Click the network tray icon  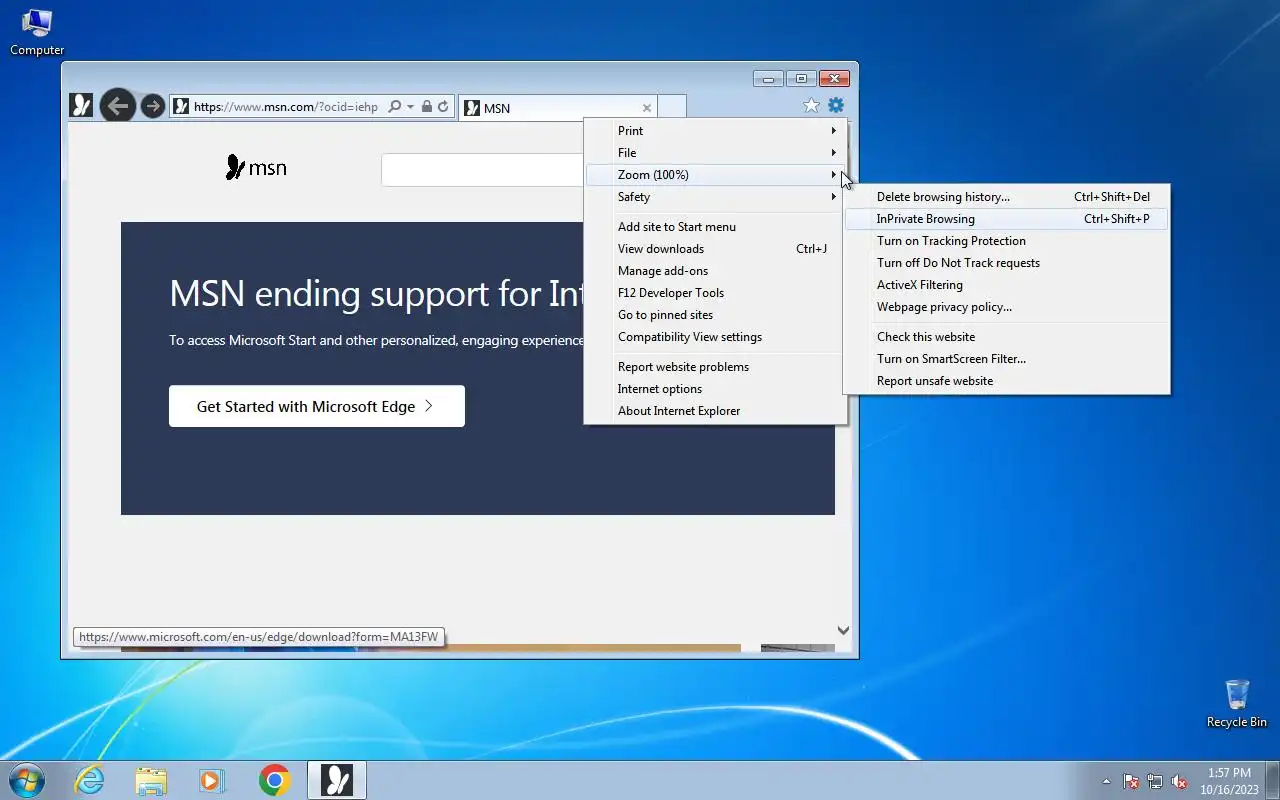pos(1155,781)
